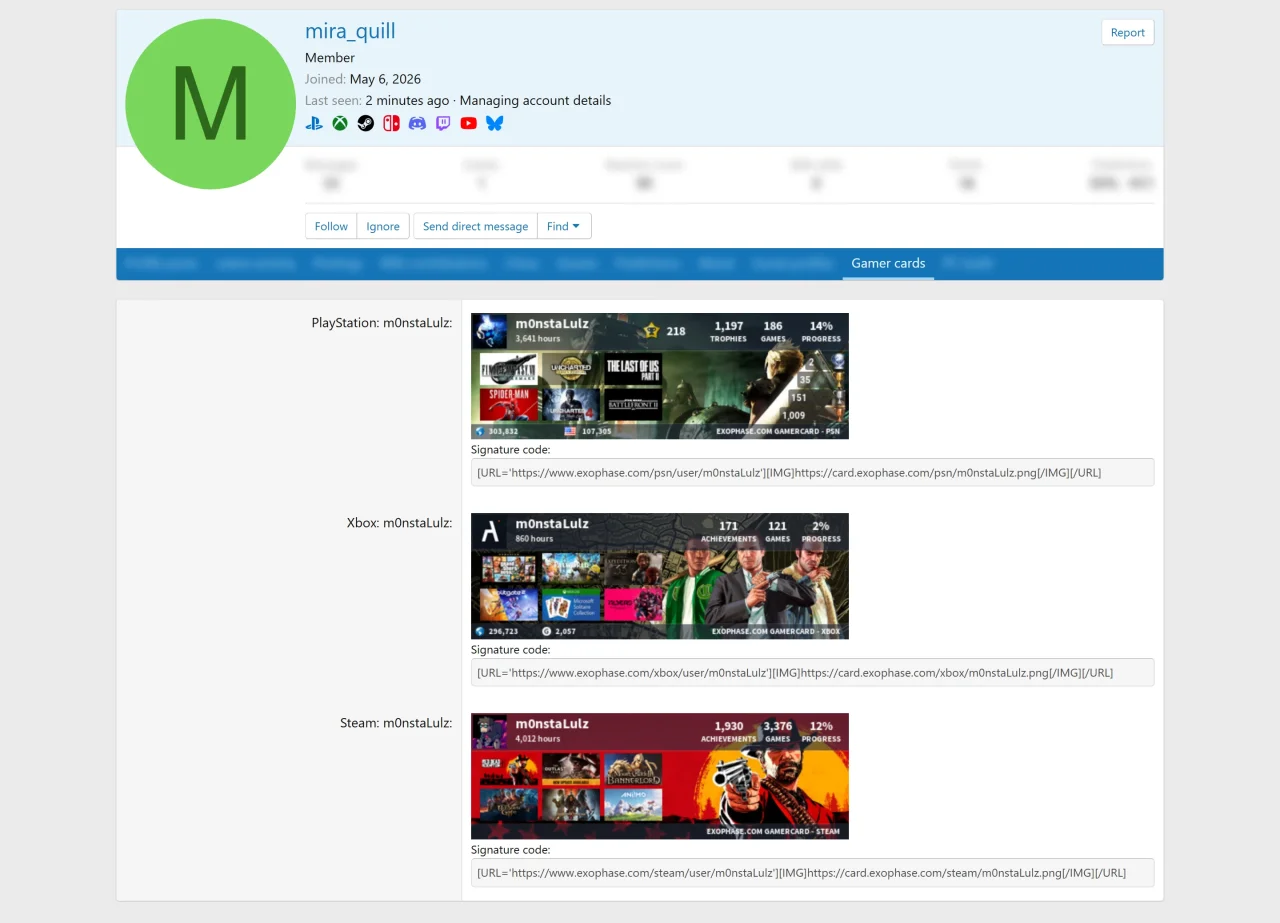
Task: Click 'Managing account details' status text
Action: (x=535, y=100)
